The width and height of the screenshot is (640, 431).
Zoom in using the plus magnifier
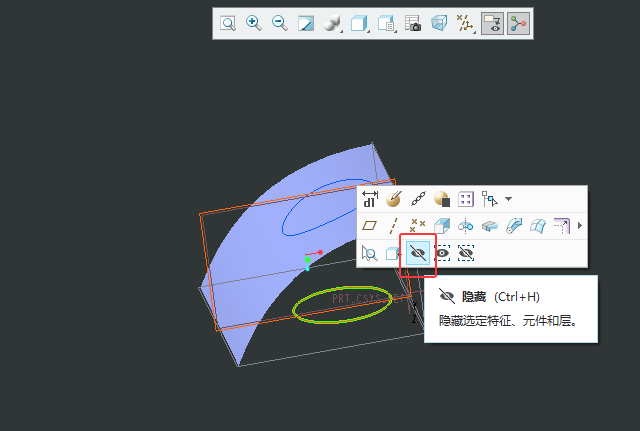coord(253,23)
